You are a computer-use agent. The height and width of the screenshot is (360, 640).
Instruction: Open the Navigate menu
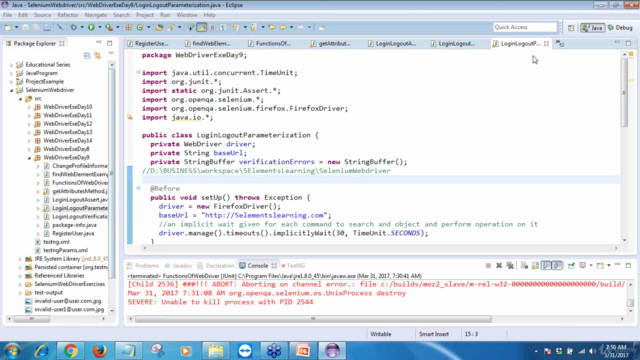click(x=96, y=15)
